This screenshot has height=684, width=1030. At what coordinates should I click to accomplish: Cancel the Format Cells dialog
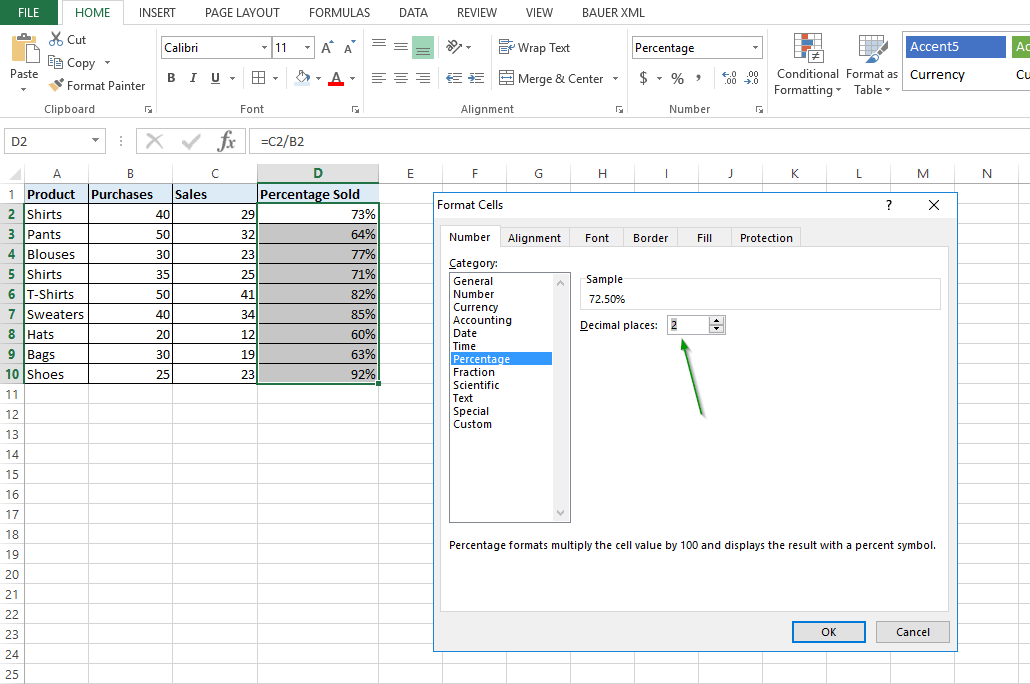pyautogui.click(x=912, y=631)
